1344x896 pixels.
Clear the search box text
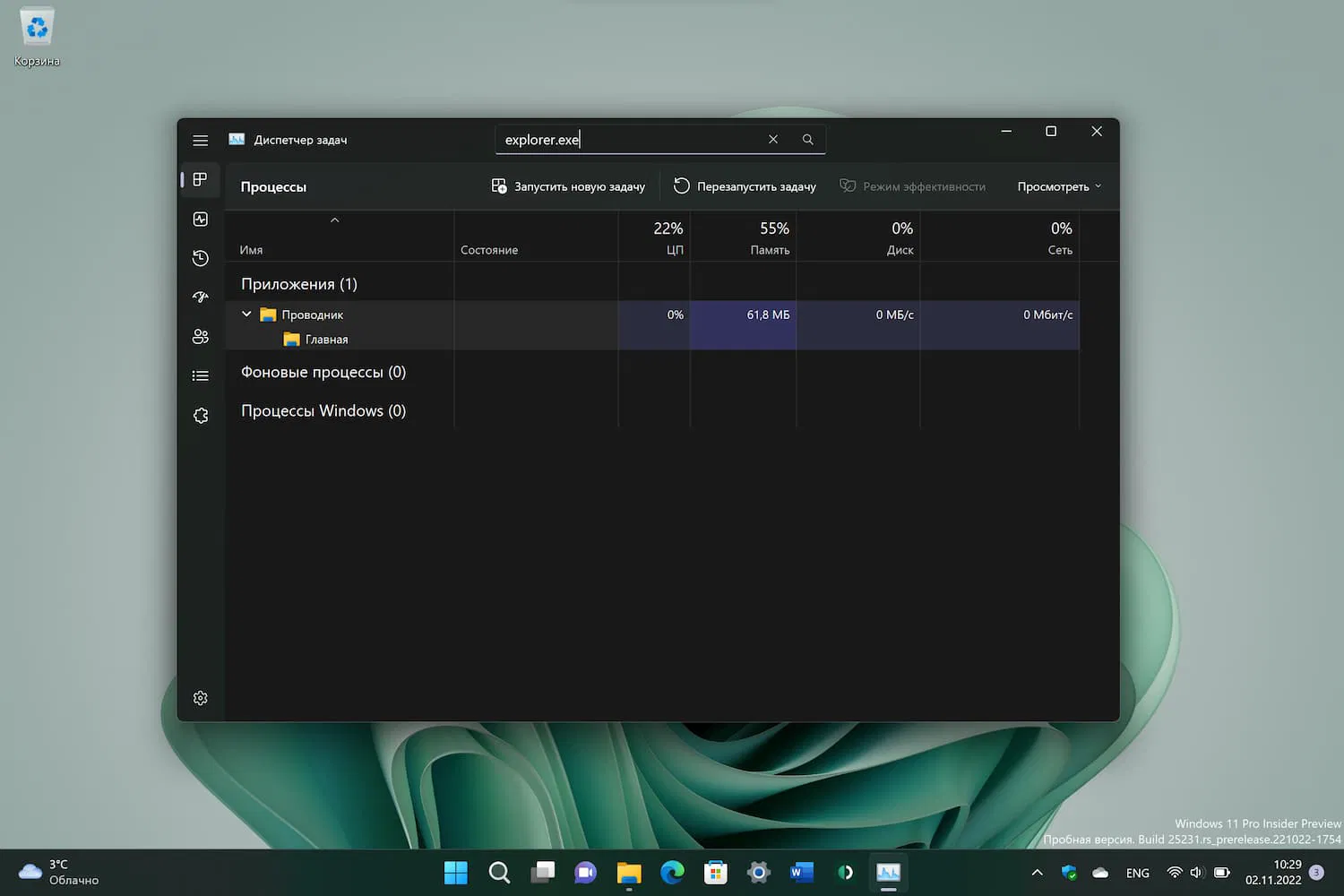pos(772,140)
